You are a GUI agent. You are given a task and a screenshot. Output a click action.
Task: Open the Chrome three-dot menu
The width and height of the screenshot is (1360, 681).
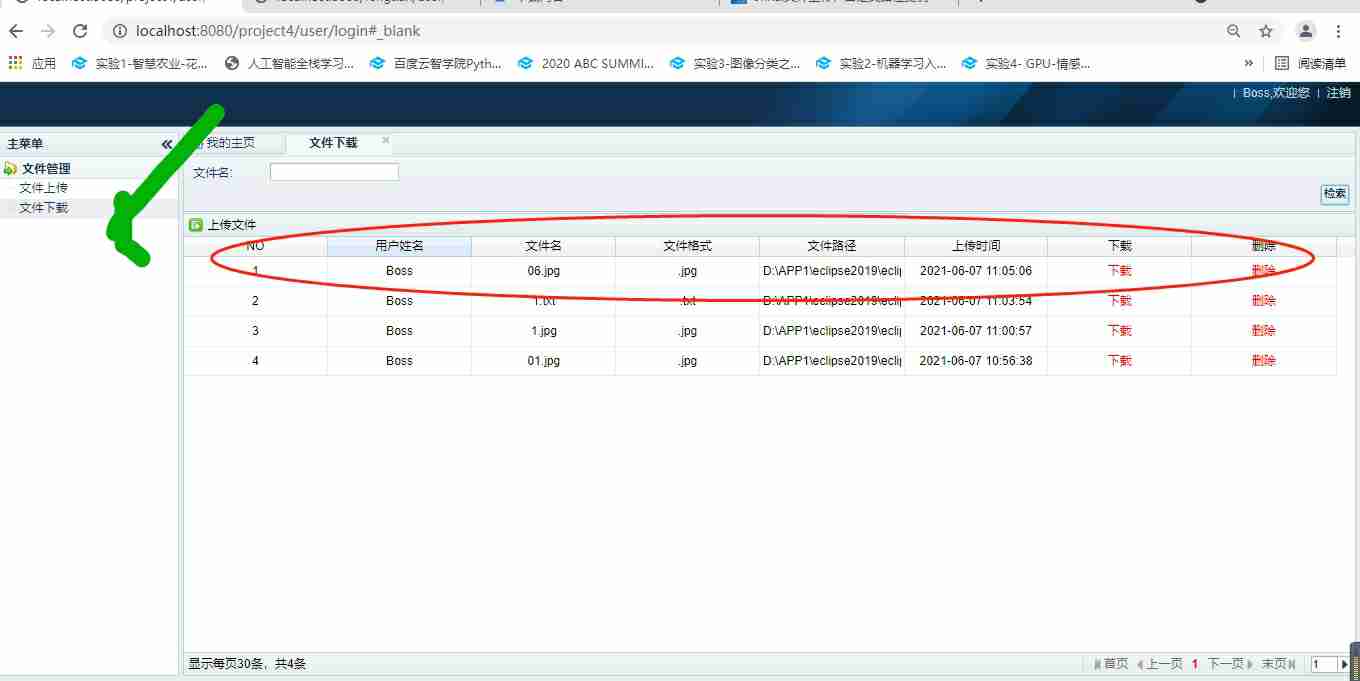click(1339, 31)
